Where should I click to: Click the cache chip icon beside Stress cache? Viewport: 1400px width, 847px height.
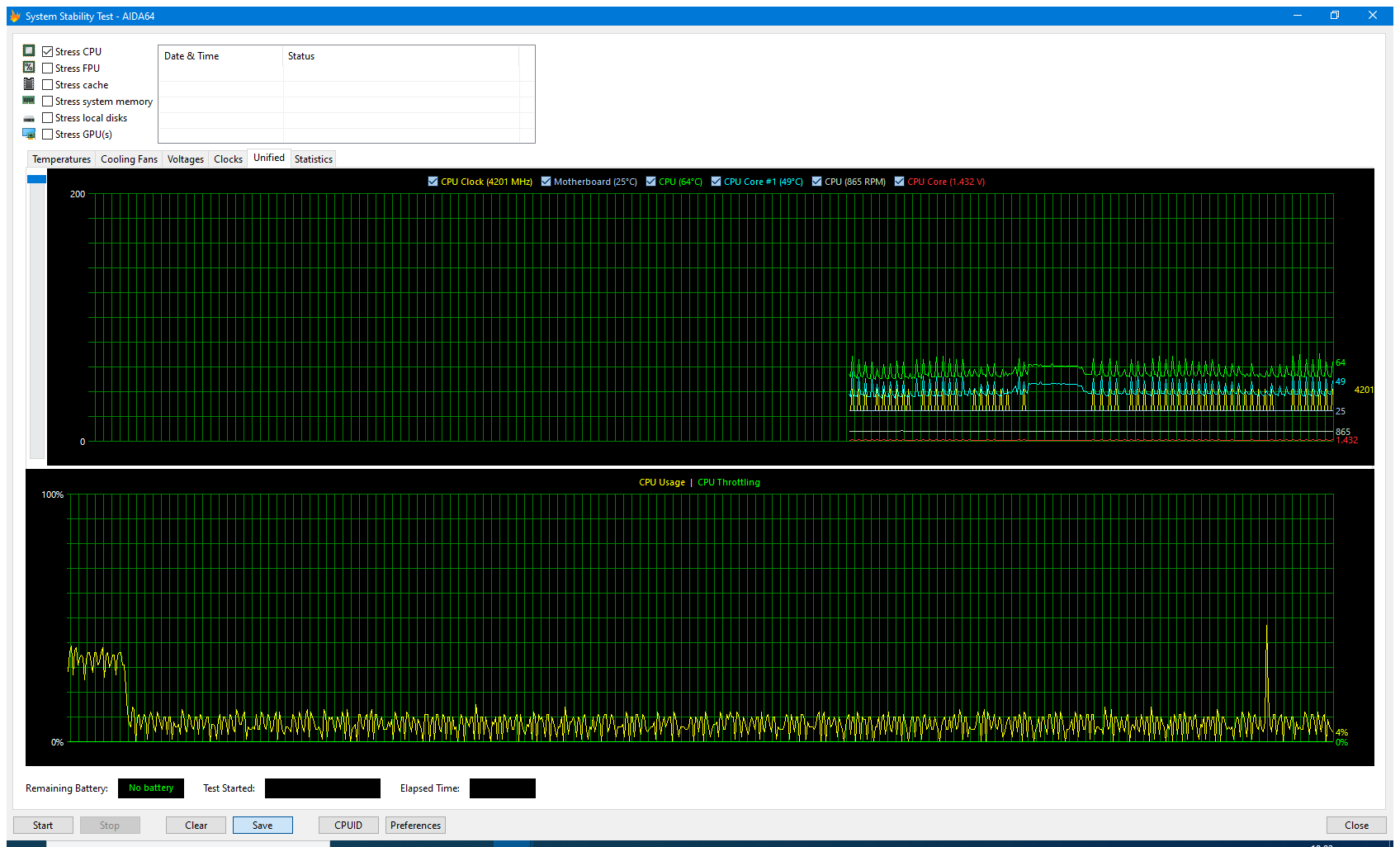[29, 84]
